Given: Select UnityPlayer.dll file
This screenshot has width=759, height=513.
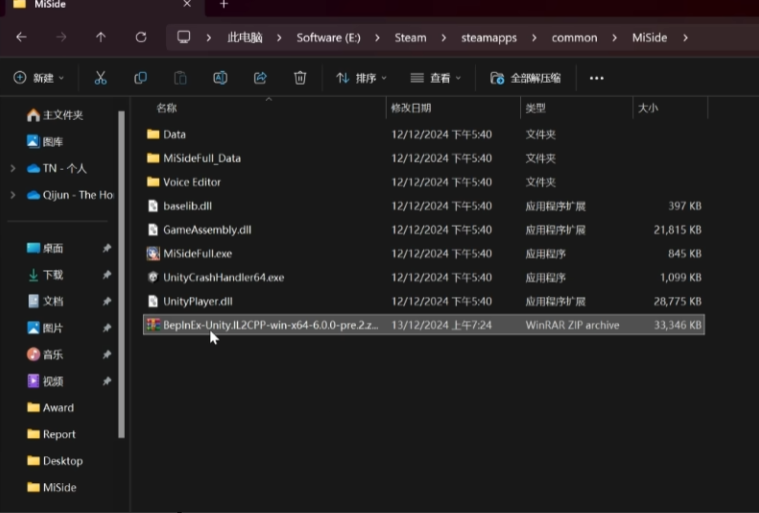Looking at the screenshot, I should tap(424, 302).
